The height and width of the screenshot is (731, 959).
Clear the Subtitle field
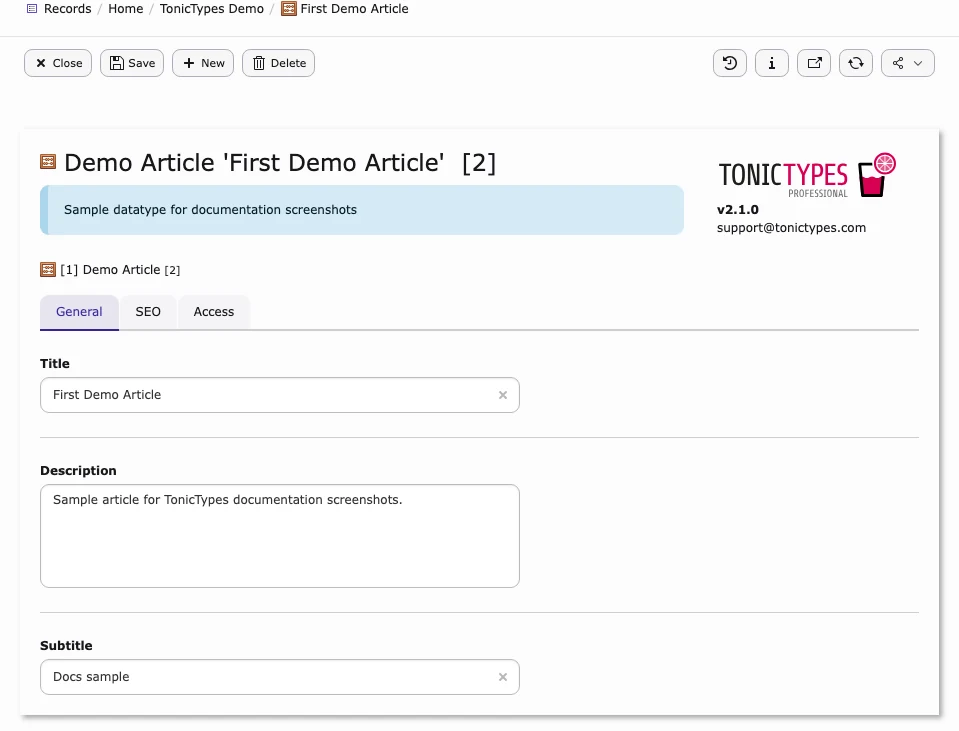pos(503,677)
